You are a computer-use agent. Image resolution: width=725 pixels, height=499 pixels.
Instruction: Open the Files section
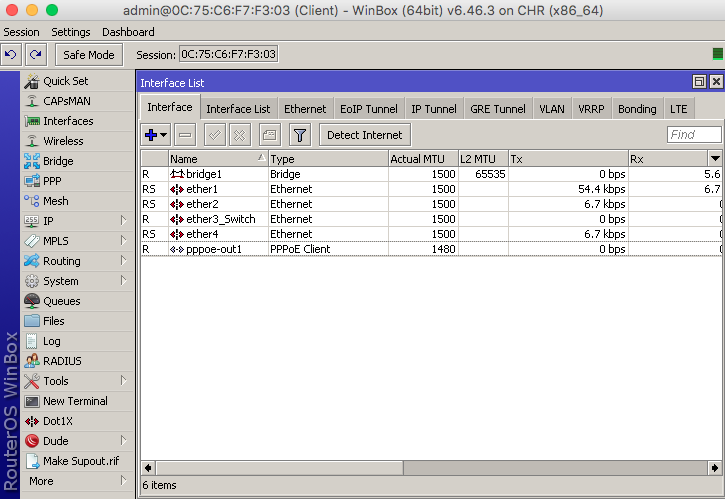[78, 321]
